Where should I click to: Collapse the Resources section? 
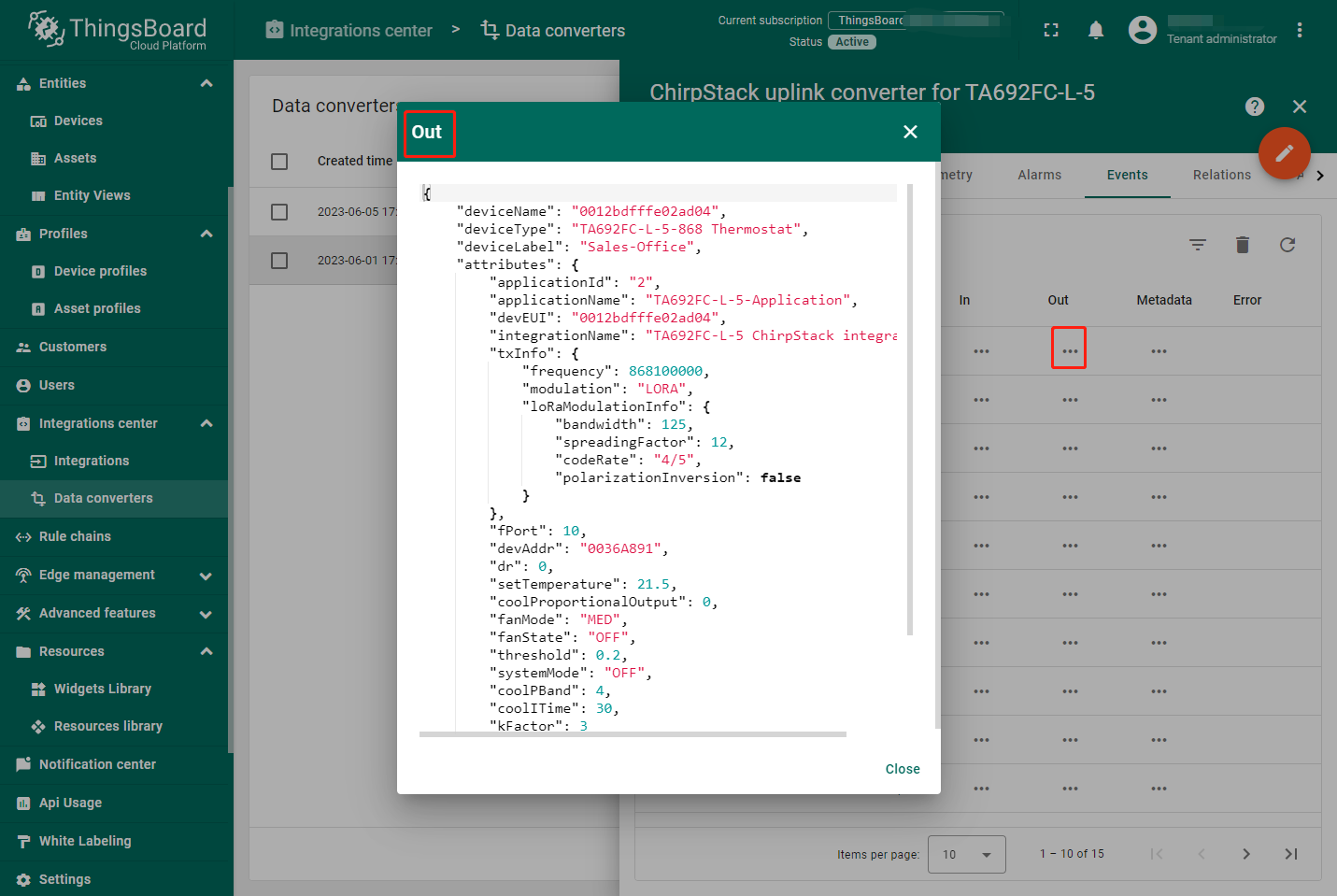pyautogui.click(x=206, y=651)
